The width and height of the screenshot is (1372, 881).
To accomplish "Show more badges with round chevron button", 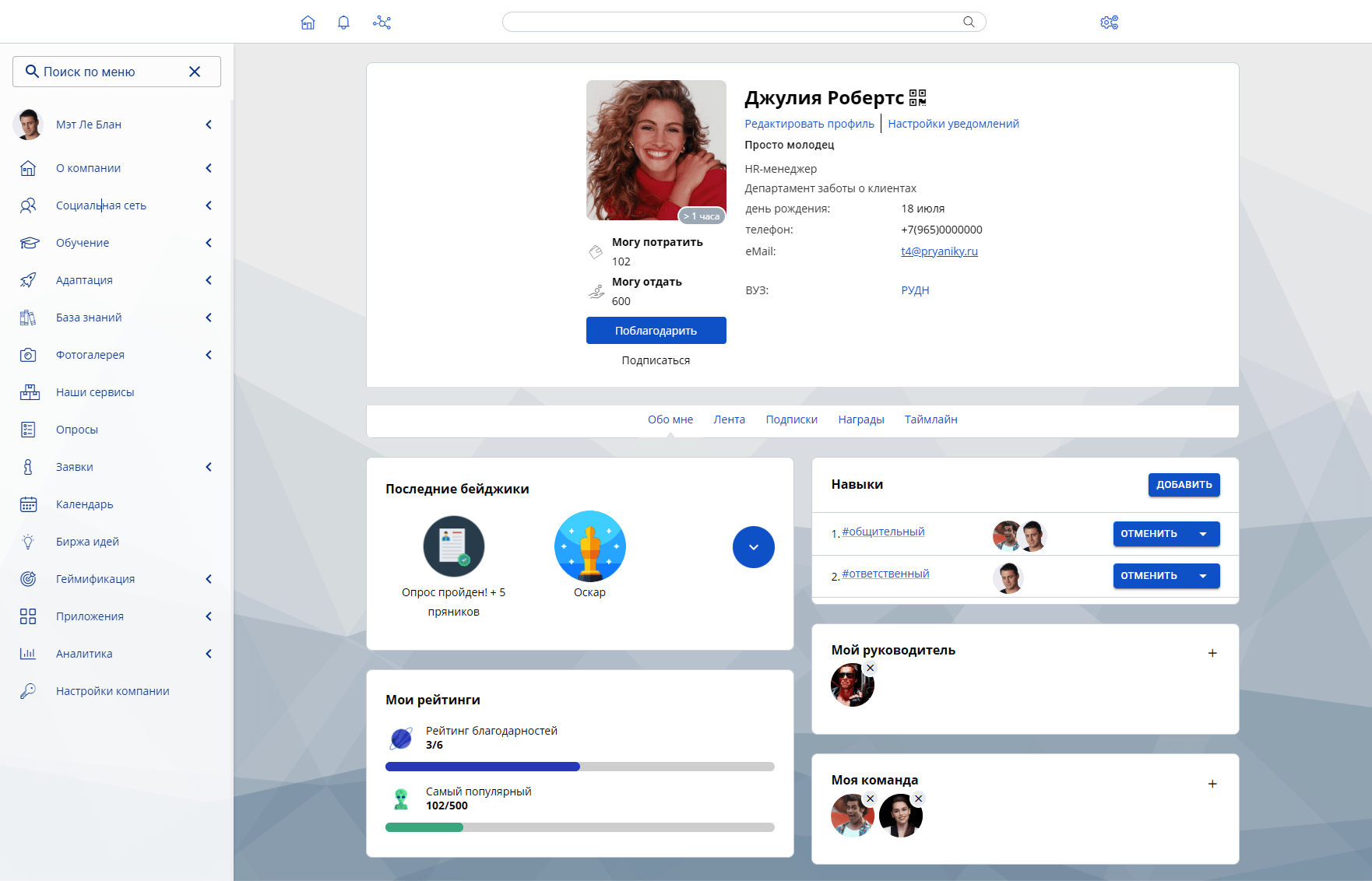I will [x=753, y=547].
